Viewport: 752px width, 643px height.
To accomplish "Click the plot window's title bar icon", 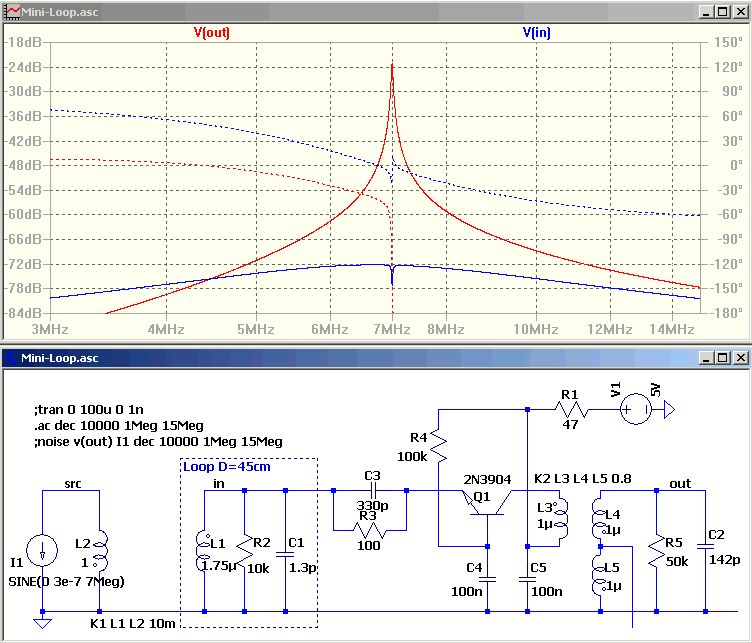I will tap(12, 12).
